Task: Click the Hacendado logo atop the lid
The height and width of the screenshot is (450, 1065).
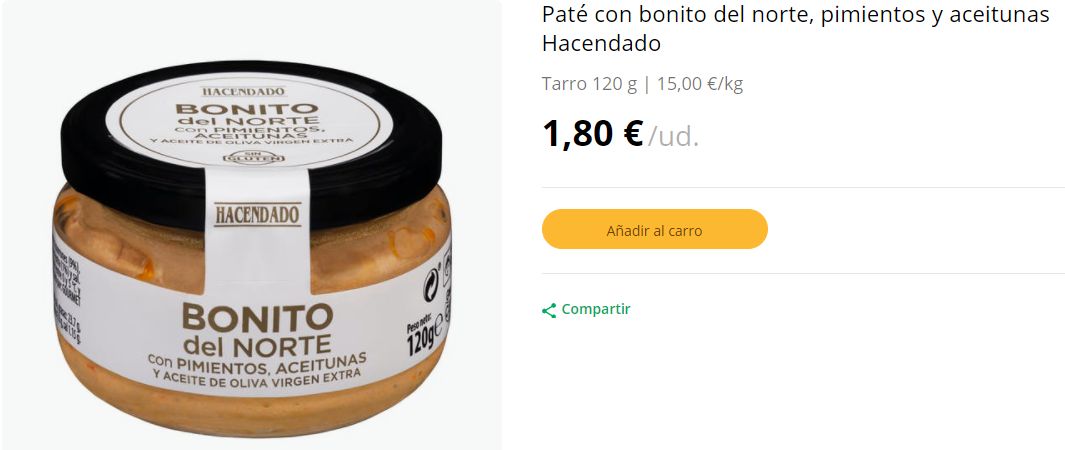Action: click(x=243, y=91)
